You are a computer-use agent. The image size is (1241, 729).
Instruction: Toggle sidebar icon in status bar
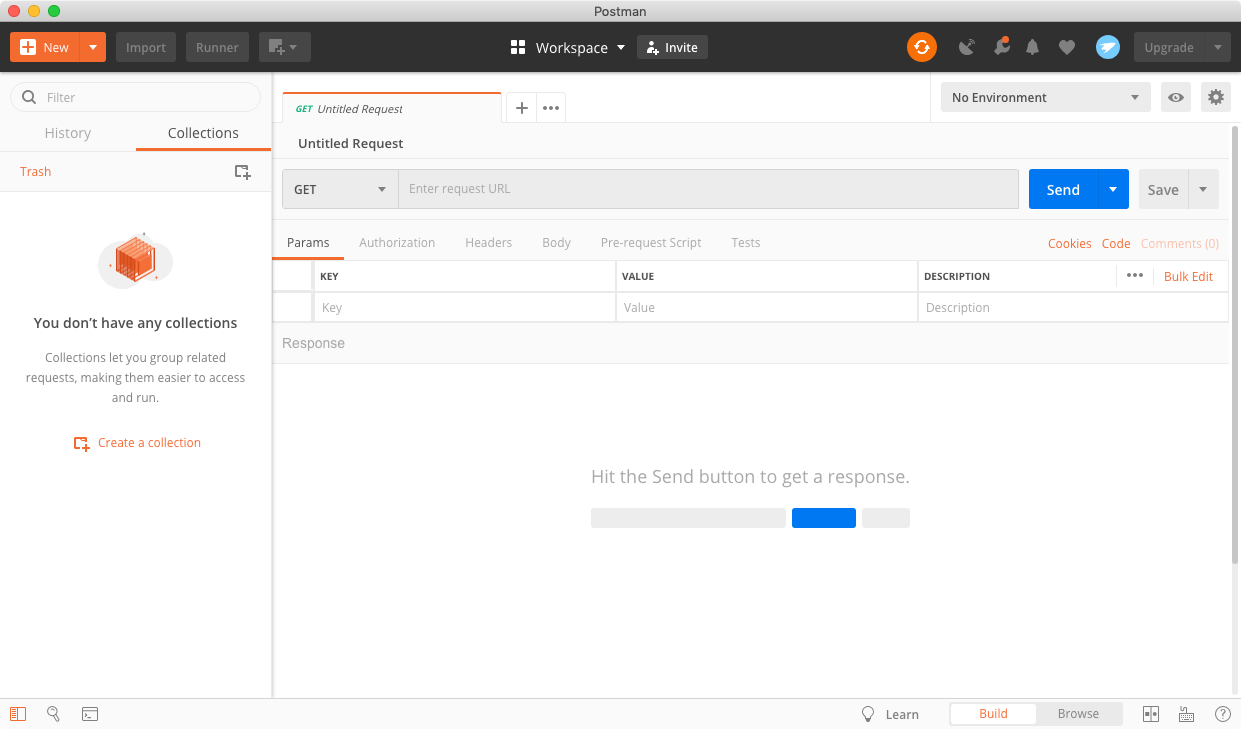tap(18, 714)
